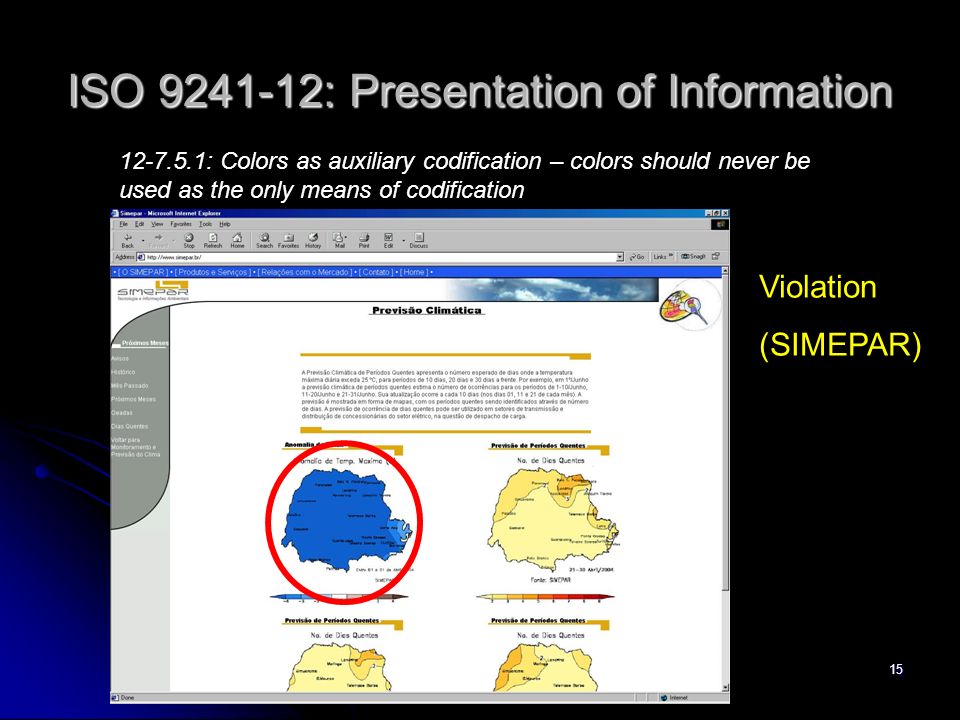
Task: Click the Previsão Climática heading
Action: click(427, 310)
